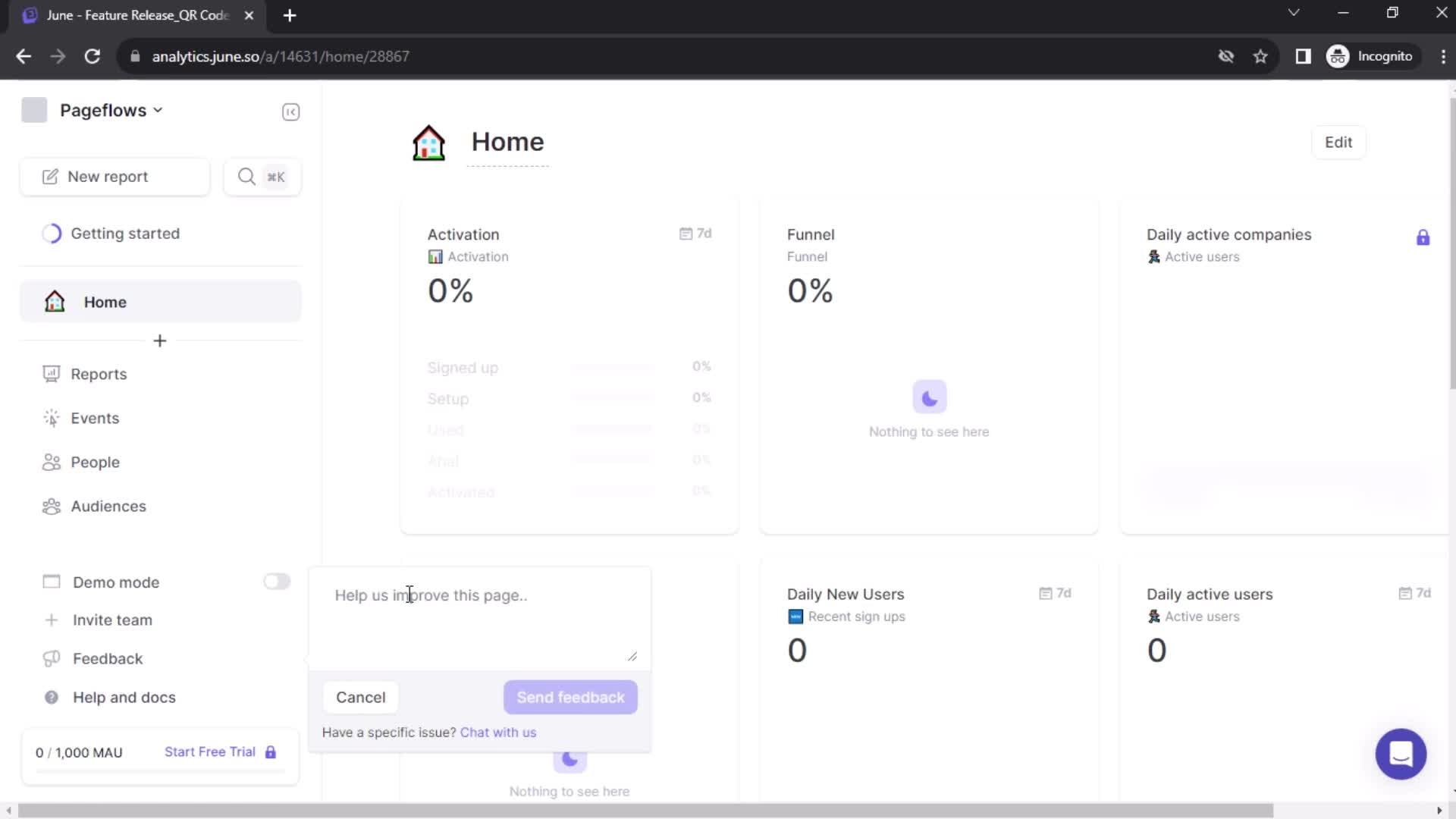The width and height of the screenshot is (1456, 819).
Task: Click the Send feedback button
Action: click(571, 697)
